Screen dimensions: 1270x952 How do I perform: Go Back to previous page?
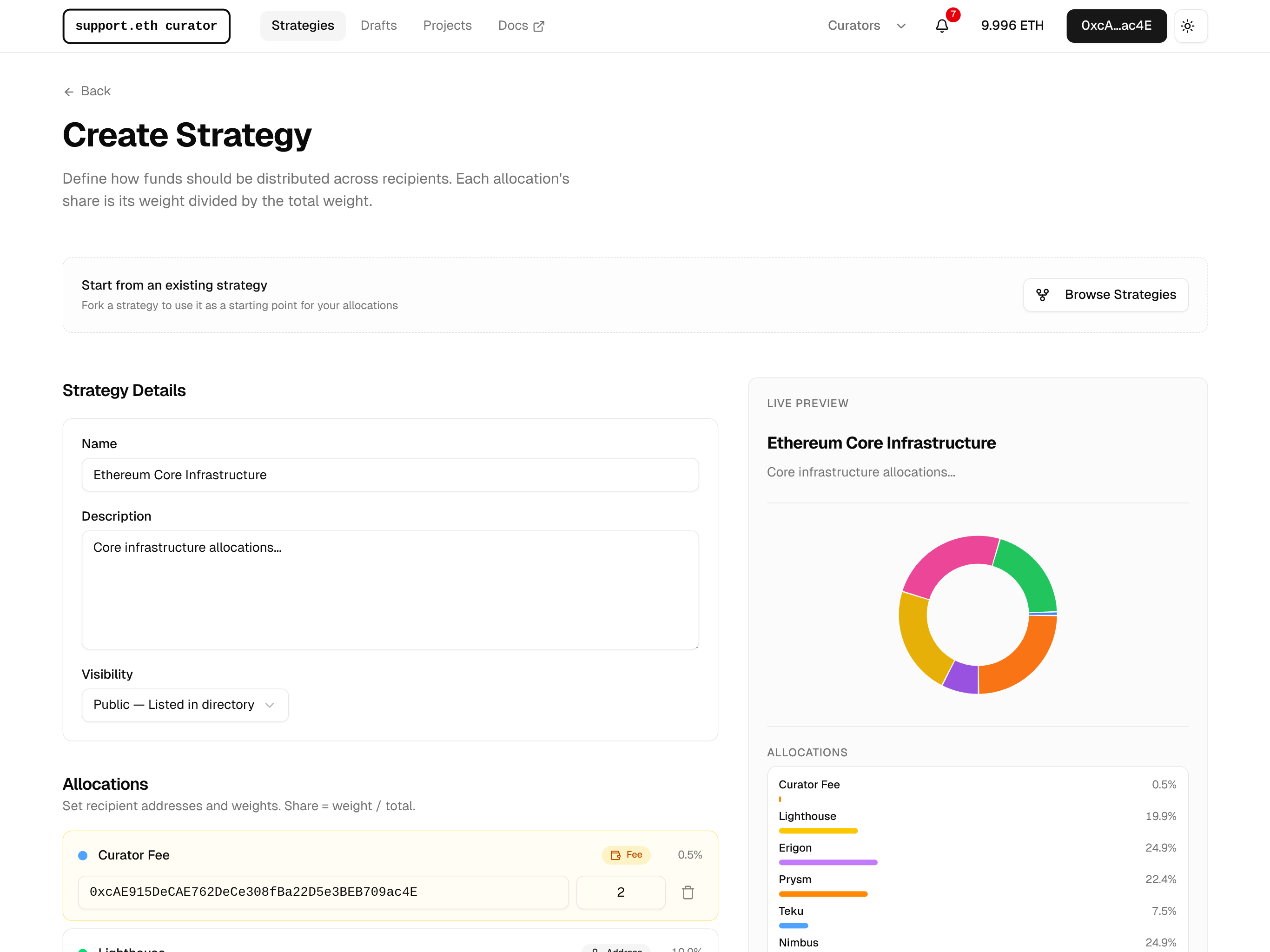(x=87, y=91)
